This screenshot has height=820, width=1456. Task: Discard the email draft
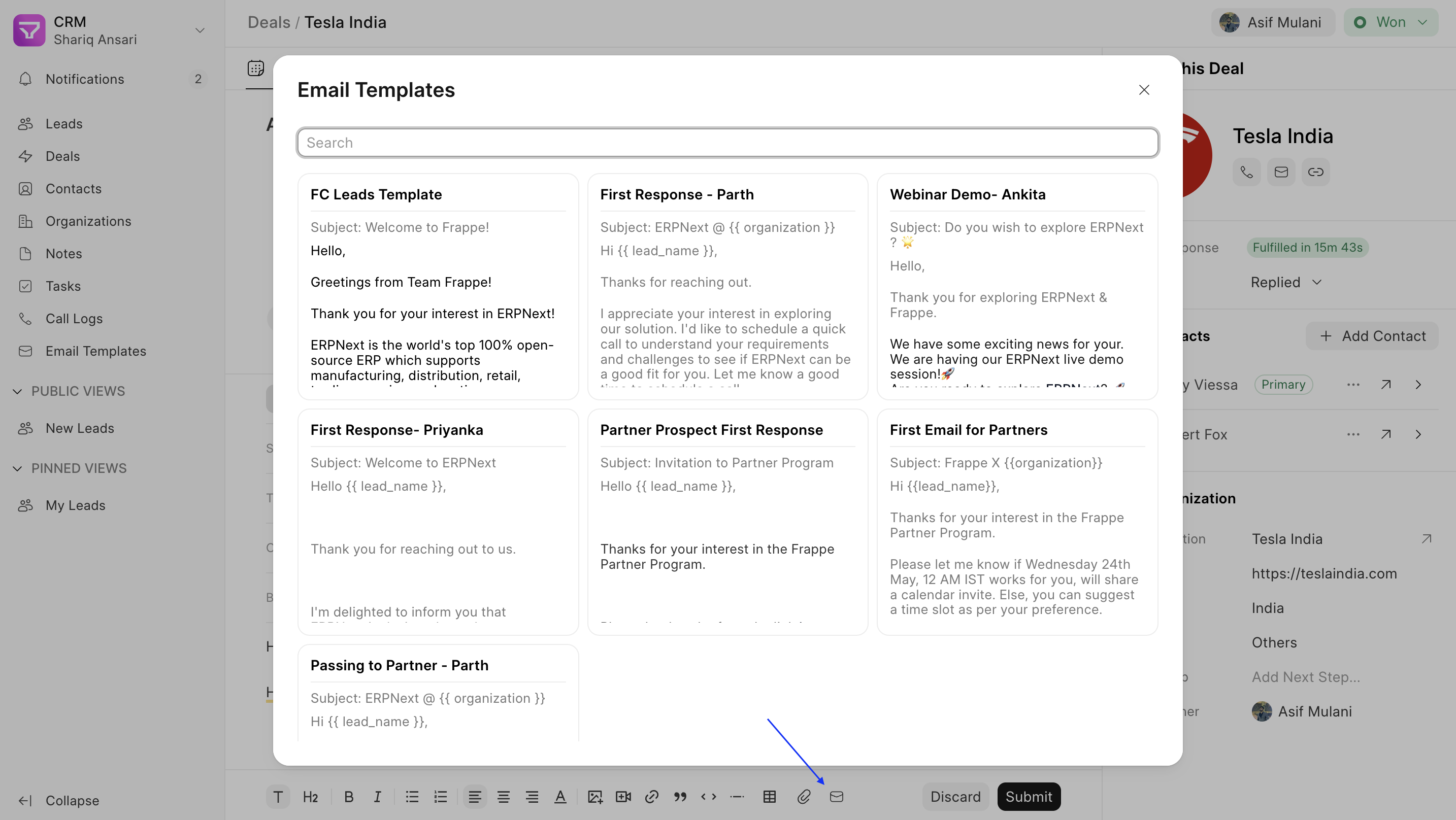point(955,797)
